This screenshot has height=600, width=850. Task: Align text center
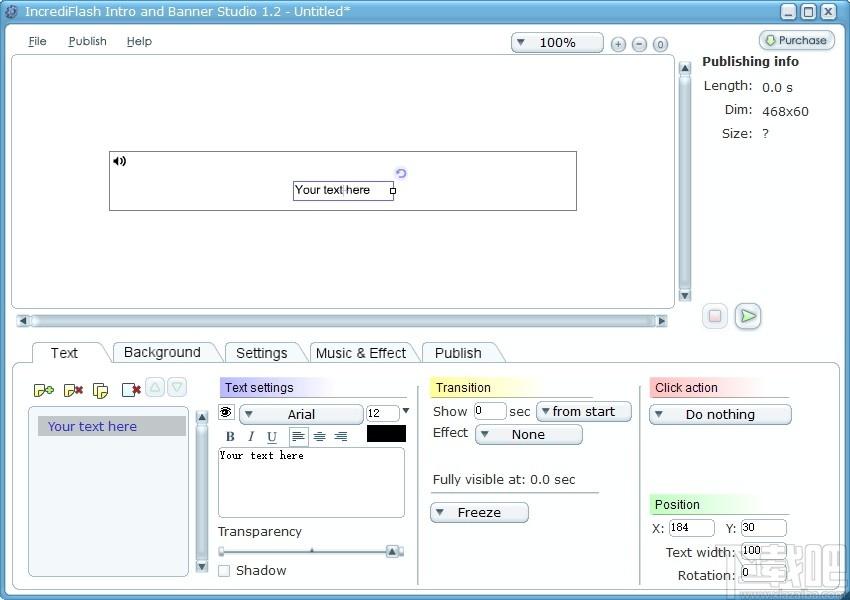pyautogui.click(x=319, y=436)
